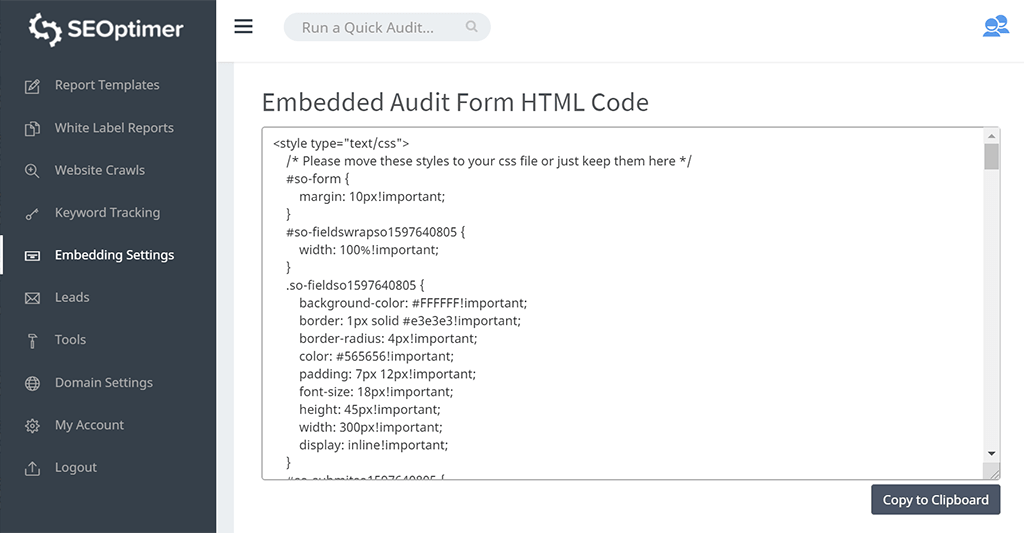1024x533 pixels.
Task: Click the Report Templates pencil icon
Action: pos(33,86)
